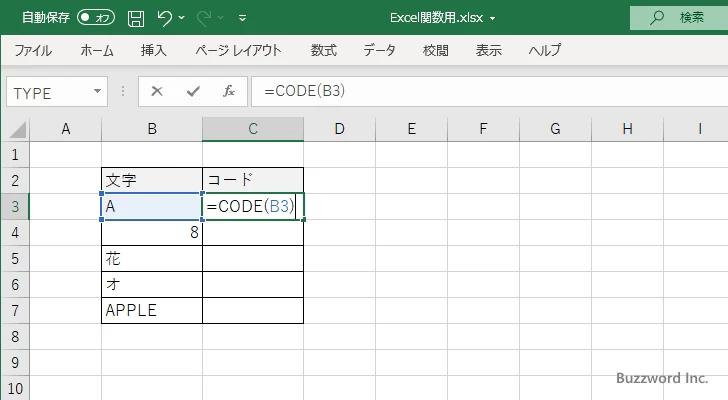Click the Undo arrow icon

[x=164, y=18]
